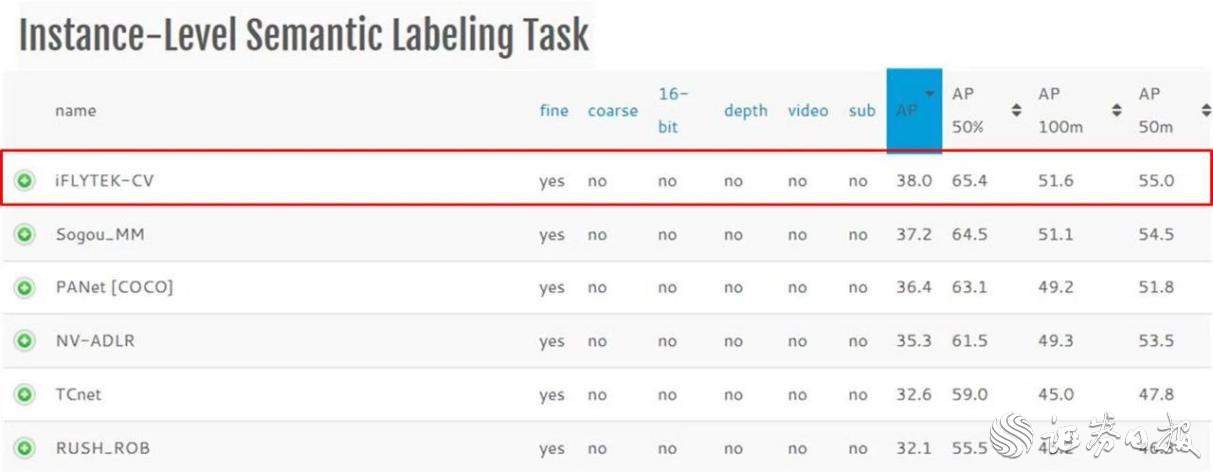Click the sub column header
Viewport: 1213px width, 472px height.
[x=861, y=111]
